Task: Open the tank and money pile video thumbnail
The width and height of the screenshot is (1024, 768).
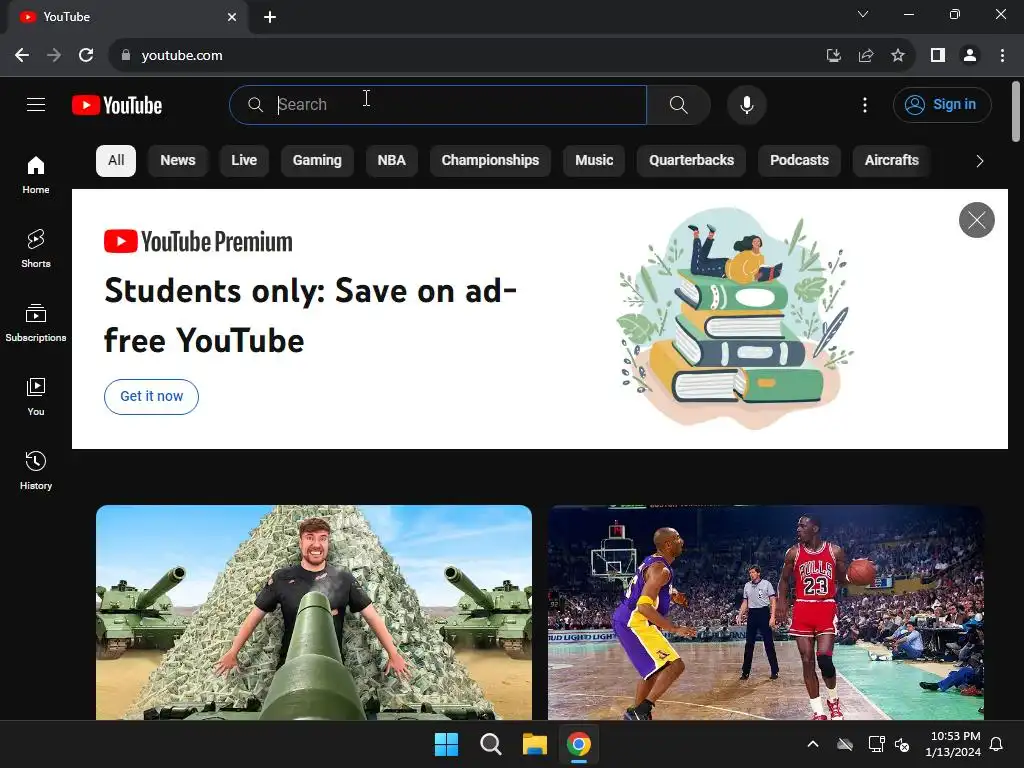Action: pyautogui.click(x=313, y=612)
